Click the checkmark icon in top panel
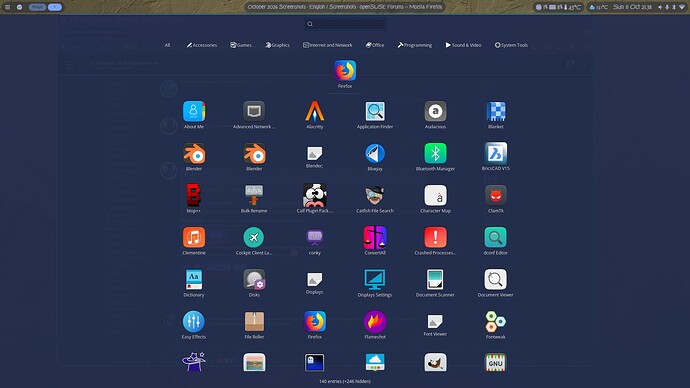690x388 pixels. click(x=19, y=7)
